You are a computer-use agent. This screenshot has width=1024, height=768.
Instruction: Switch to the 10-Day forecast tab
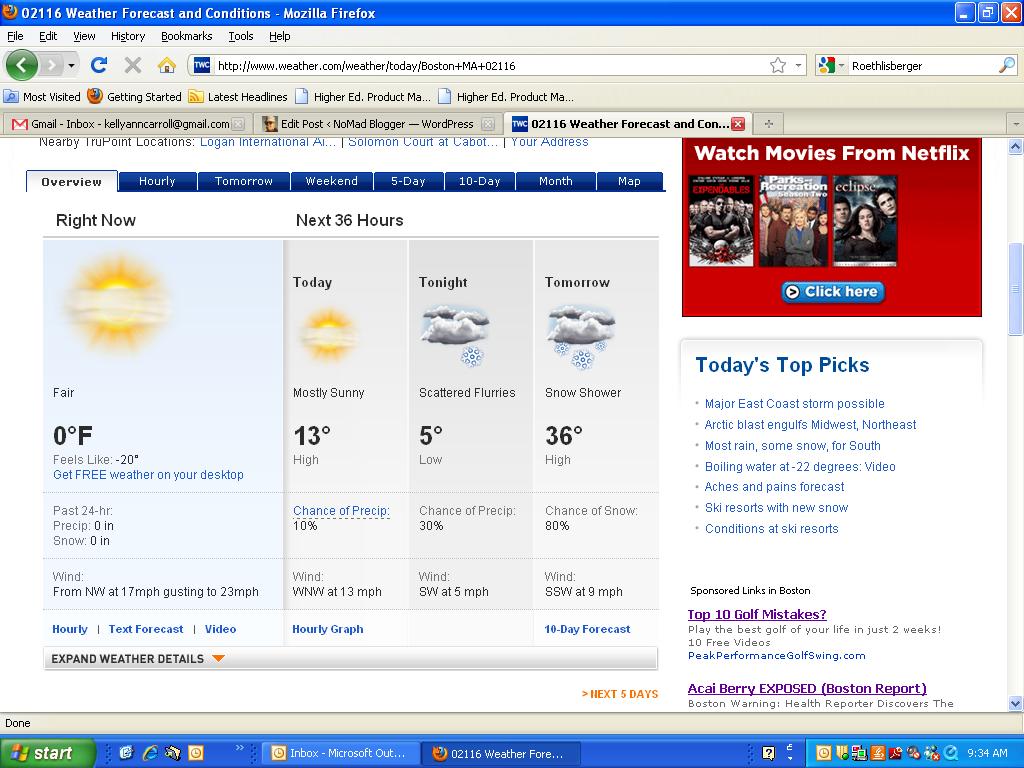479,181
